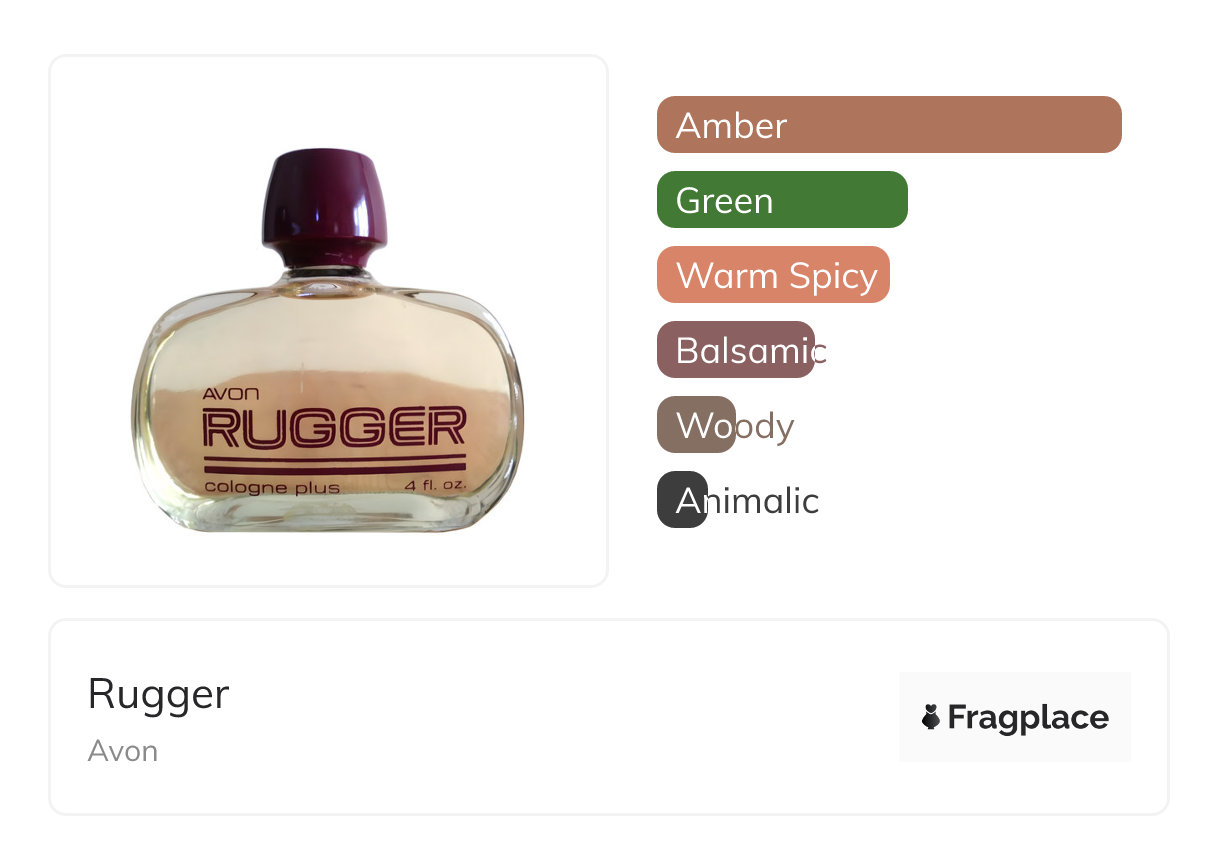Click the 'Animalic' label text
The image size is (1218, 864).
pyautogui.click(x=747, y=501)
